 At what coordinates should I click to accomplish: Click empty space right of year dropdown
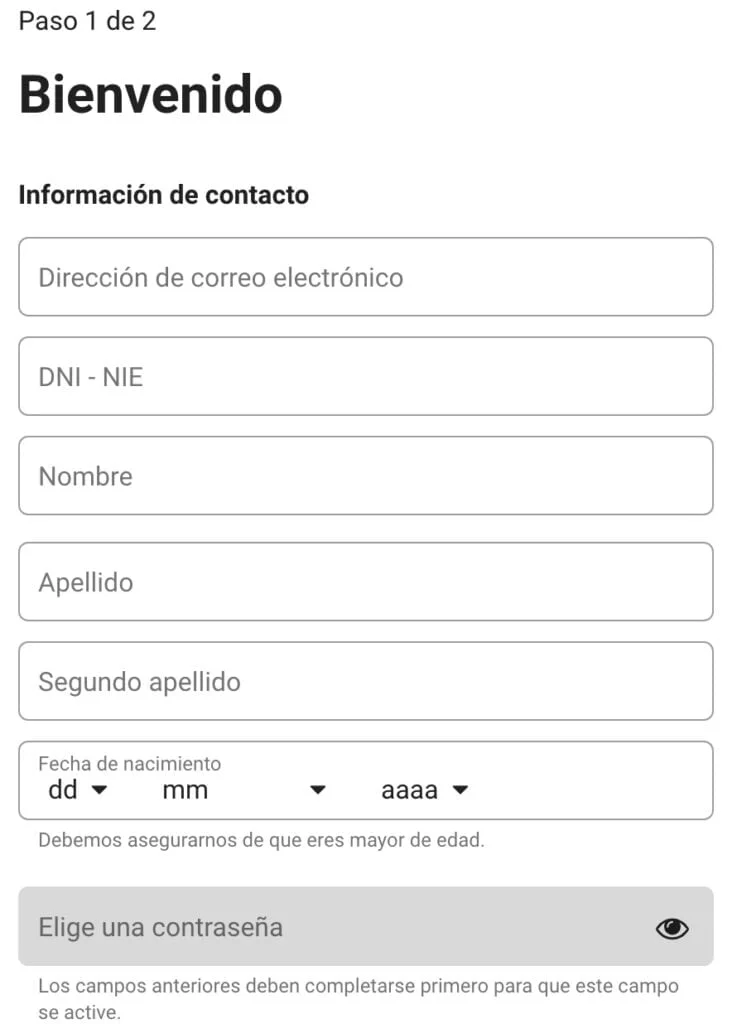coord(590,788)
